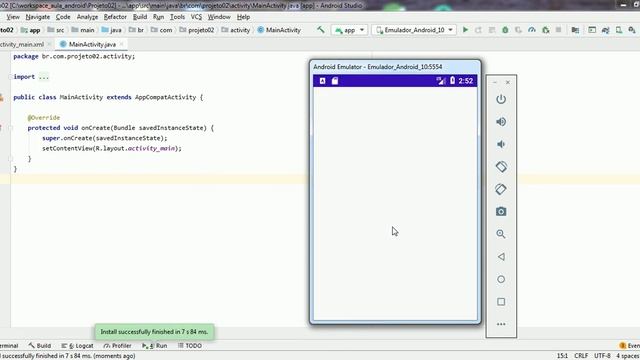
Task: Click the emulator Volume Up icon
Action: point(501,122)
